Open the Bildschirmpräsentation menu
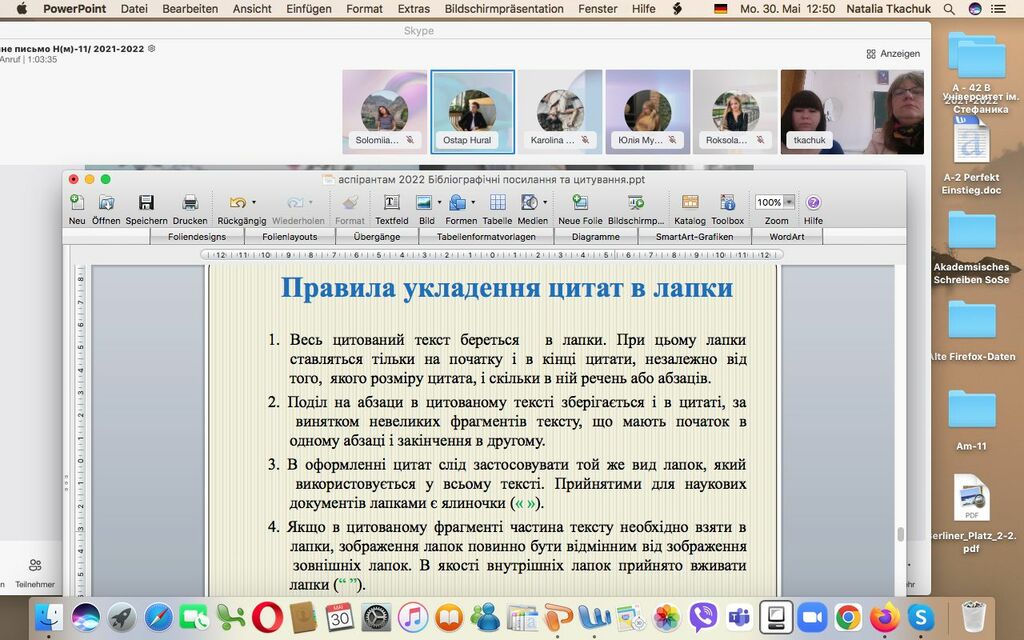 [x=504, y=9]
